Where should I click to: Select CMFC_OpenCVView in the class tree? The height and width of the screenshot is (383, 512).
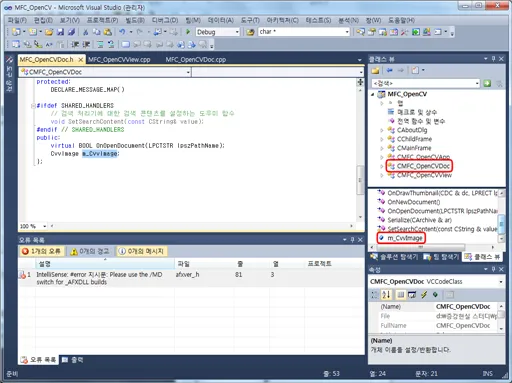(424, 175)
